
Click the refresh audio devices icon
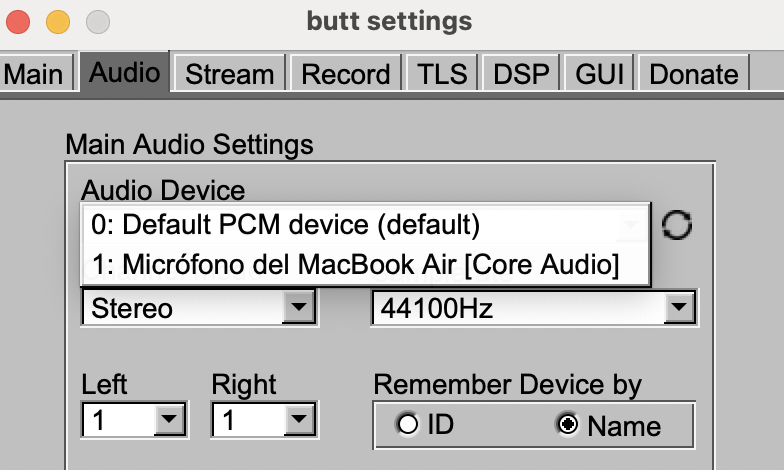(677, 226)
